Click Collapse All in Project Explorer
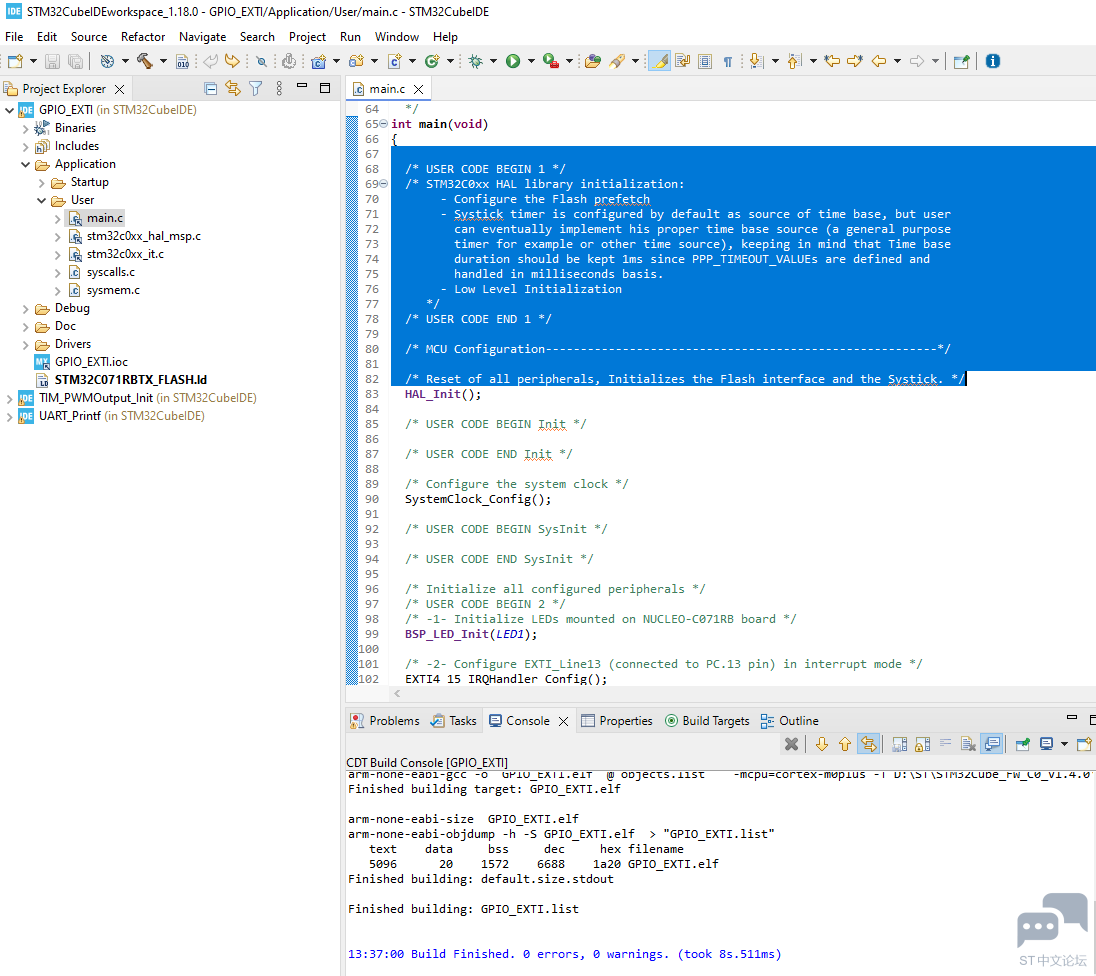1096x976 pixels. (x=210, y=88)
